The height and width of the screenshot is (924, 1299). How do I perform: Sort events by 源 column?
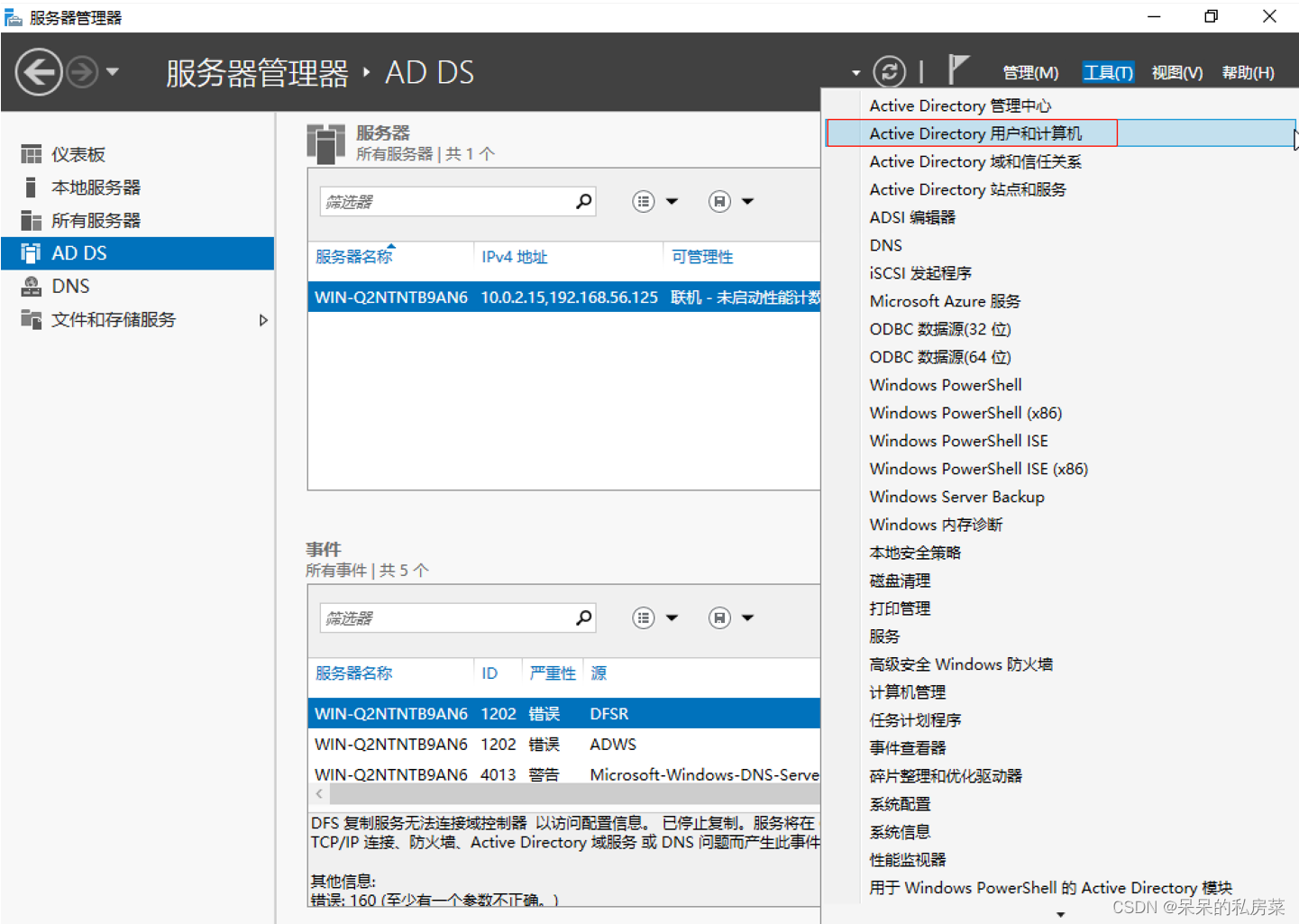pyautogui.click(x=599, y=673)
